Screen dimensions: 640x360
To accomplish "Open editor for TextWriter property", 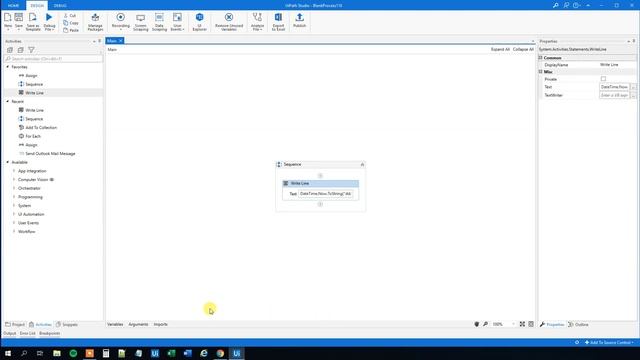I will tap(633, 95).
